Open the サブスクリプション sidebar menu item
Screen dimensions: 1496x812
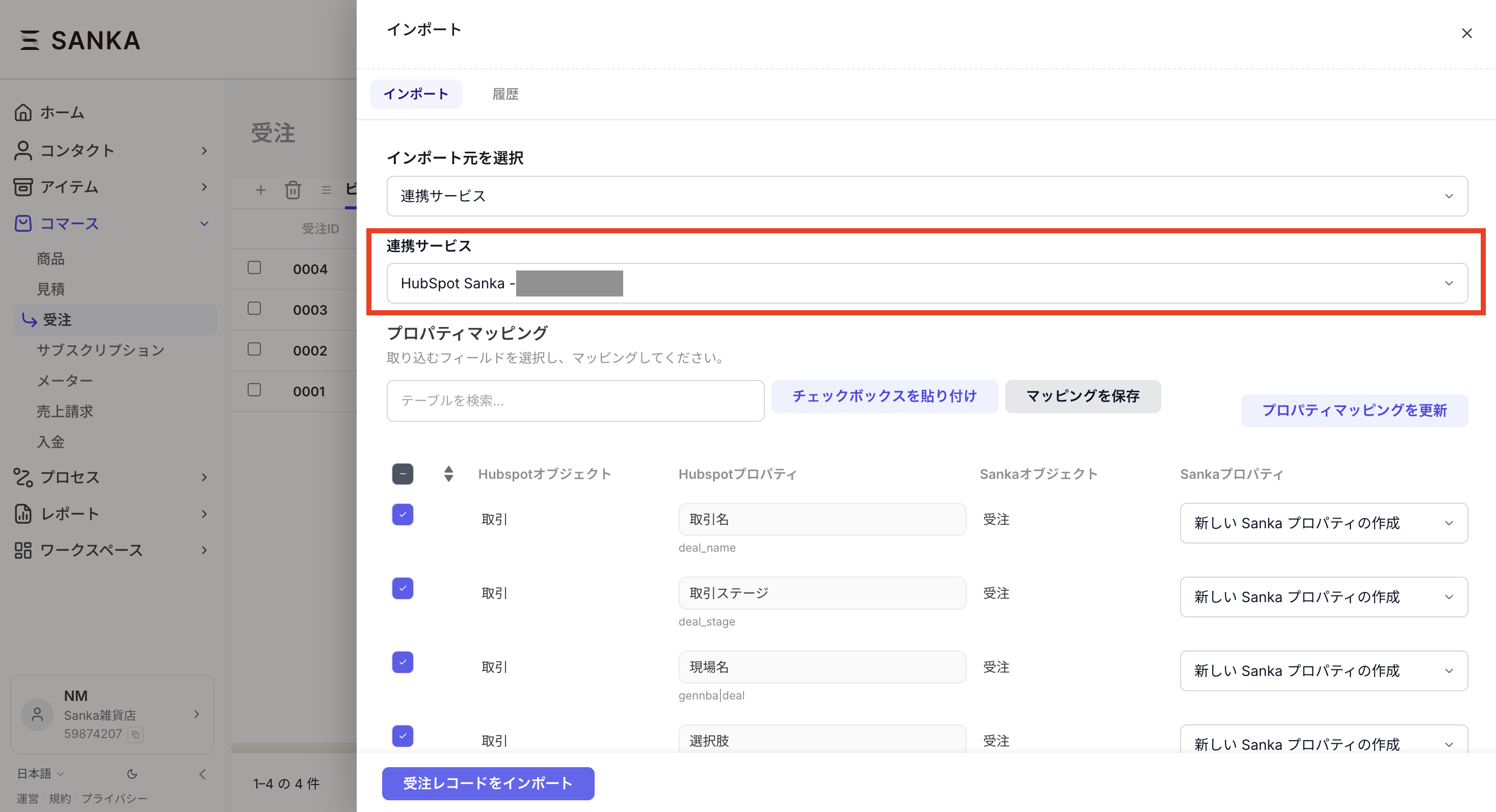pyautogui.click(x=100, y=350)
